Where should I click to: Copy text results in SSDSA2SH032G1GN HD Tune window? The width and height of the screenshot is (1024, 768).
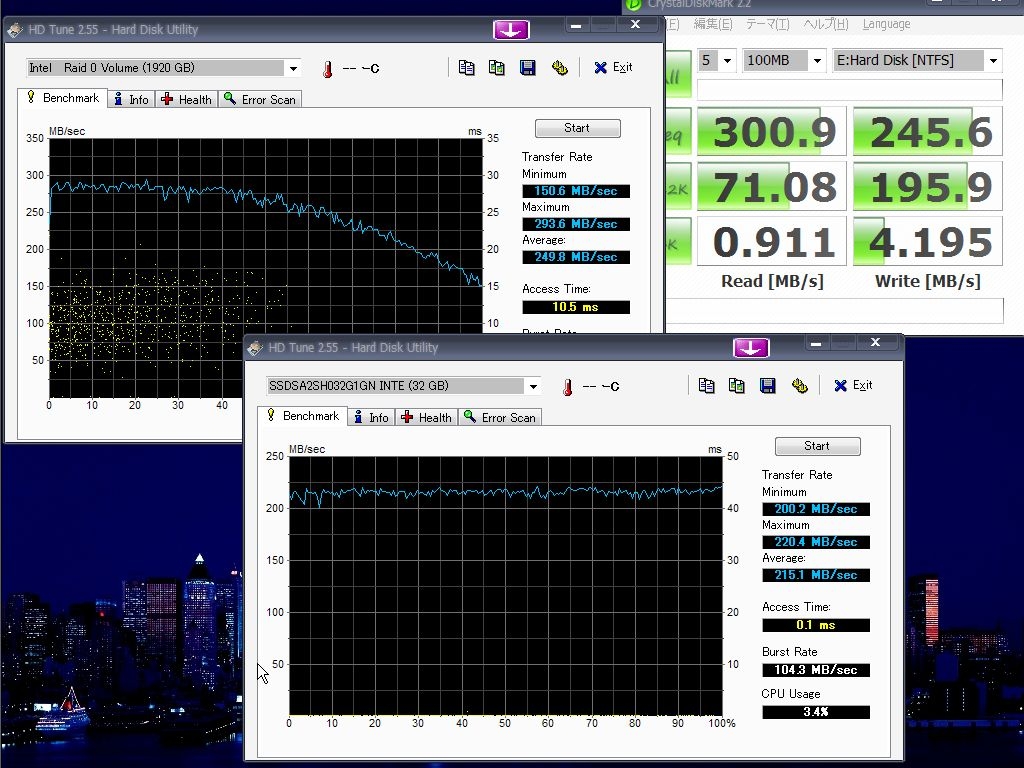pos(707,385)
